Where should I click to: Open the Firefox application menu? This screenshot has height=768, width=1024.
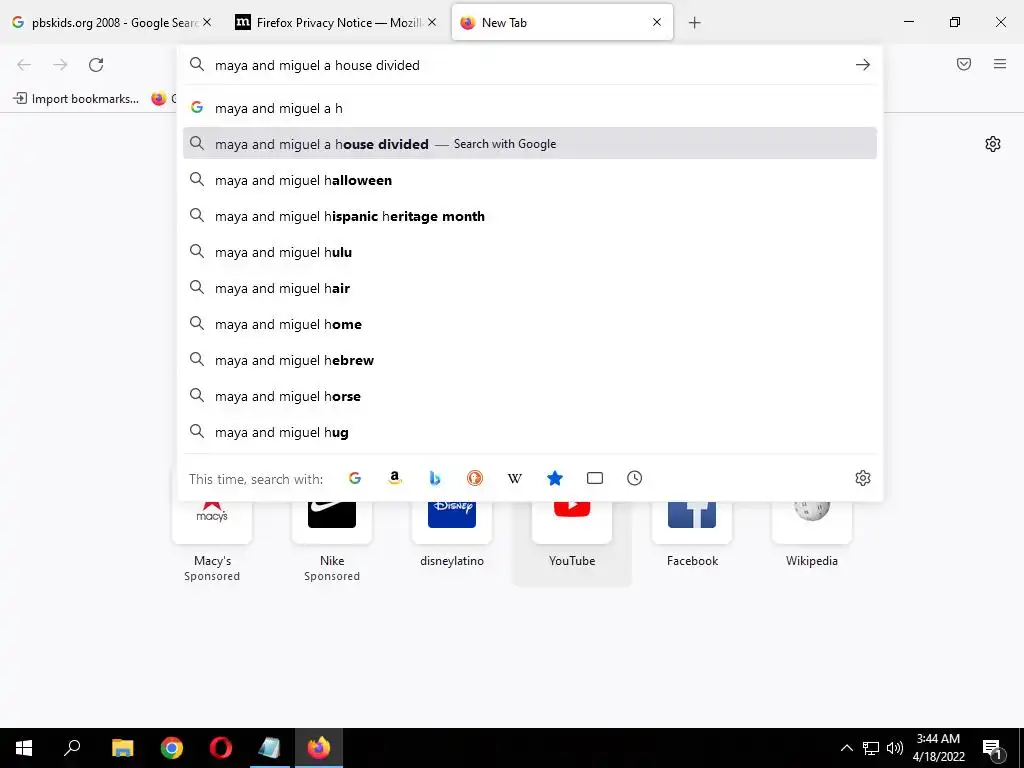pos(1000,64)
